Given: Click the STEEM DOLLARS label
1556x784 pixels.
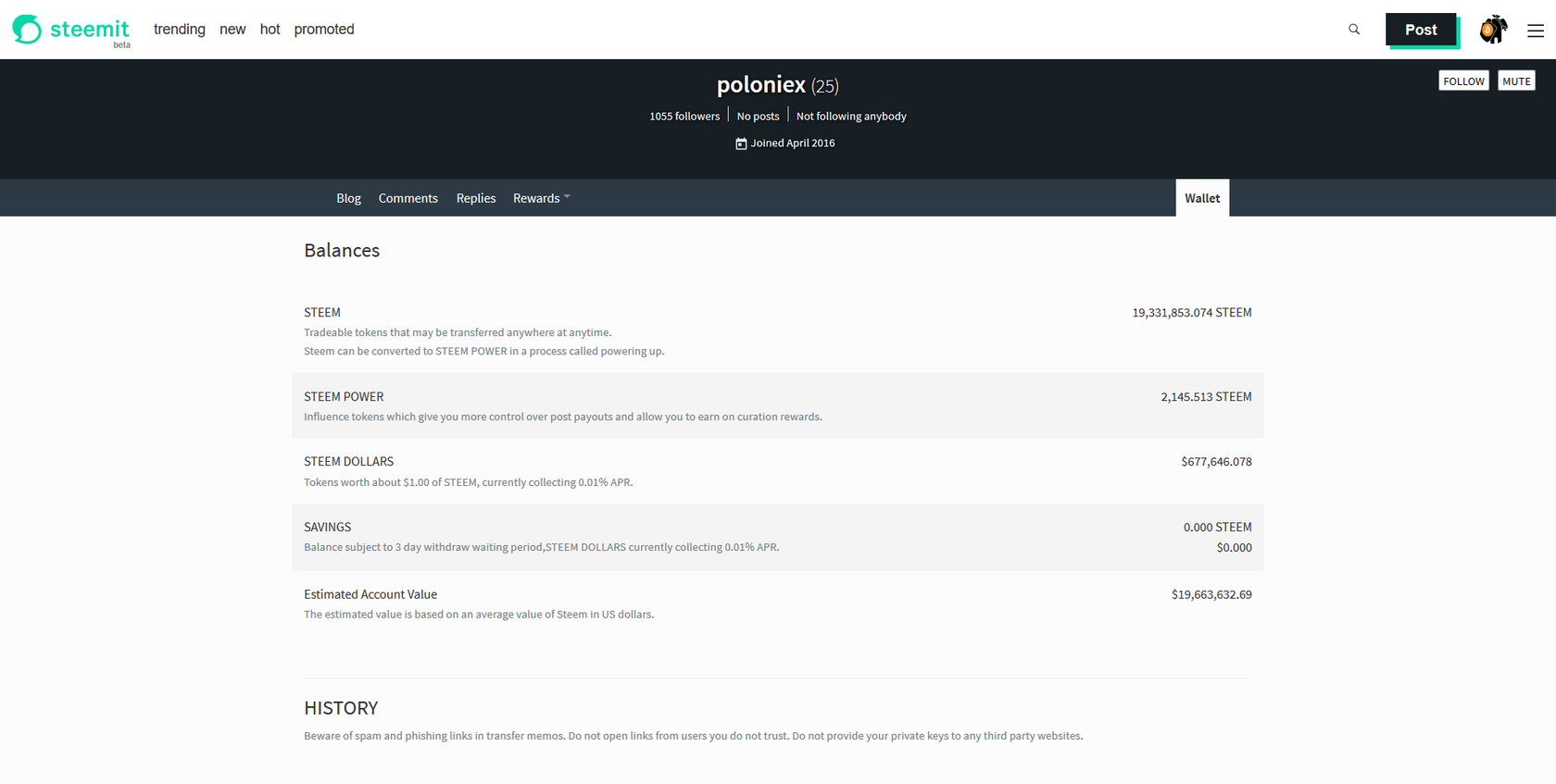Looking at the screenshot, I should click(348, 462).
